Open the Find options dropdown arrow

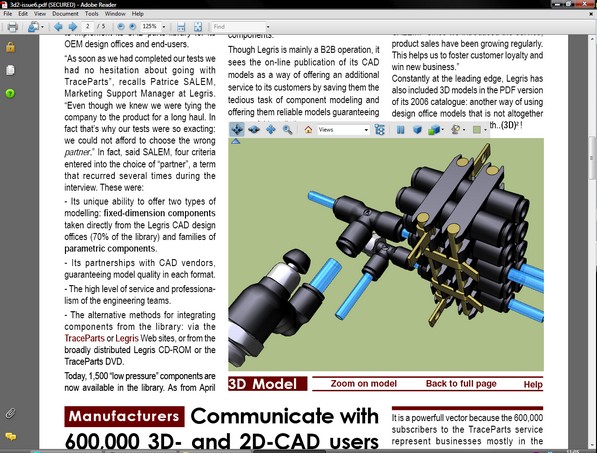[x=268, y=27]
